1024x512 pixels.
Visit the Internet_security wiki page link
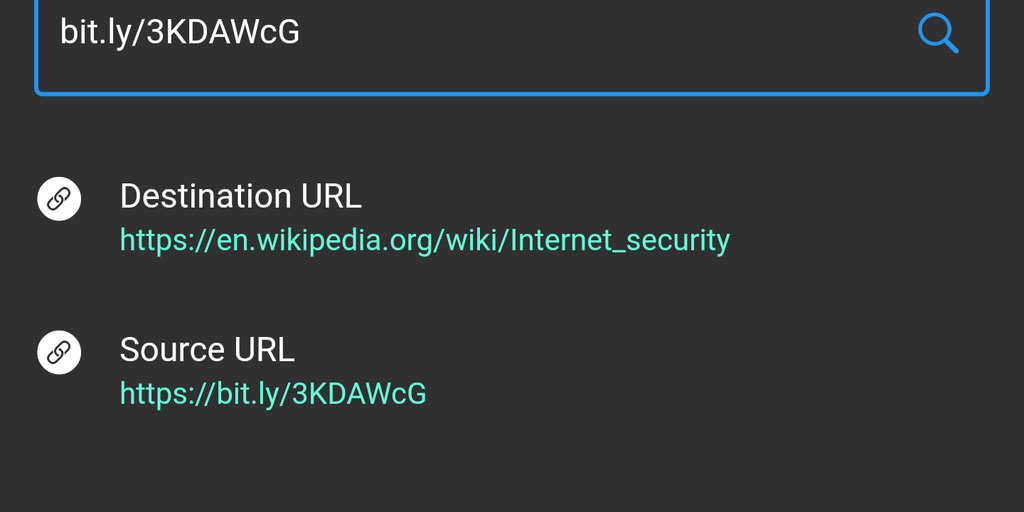click(x=424, y=240)
